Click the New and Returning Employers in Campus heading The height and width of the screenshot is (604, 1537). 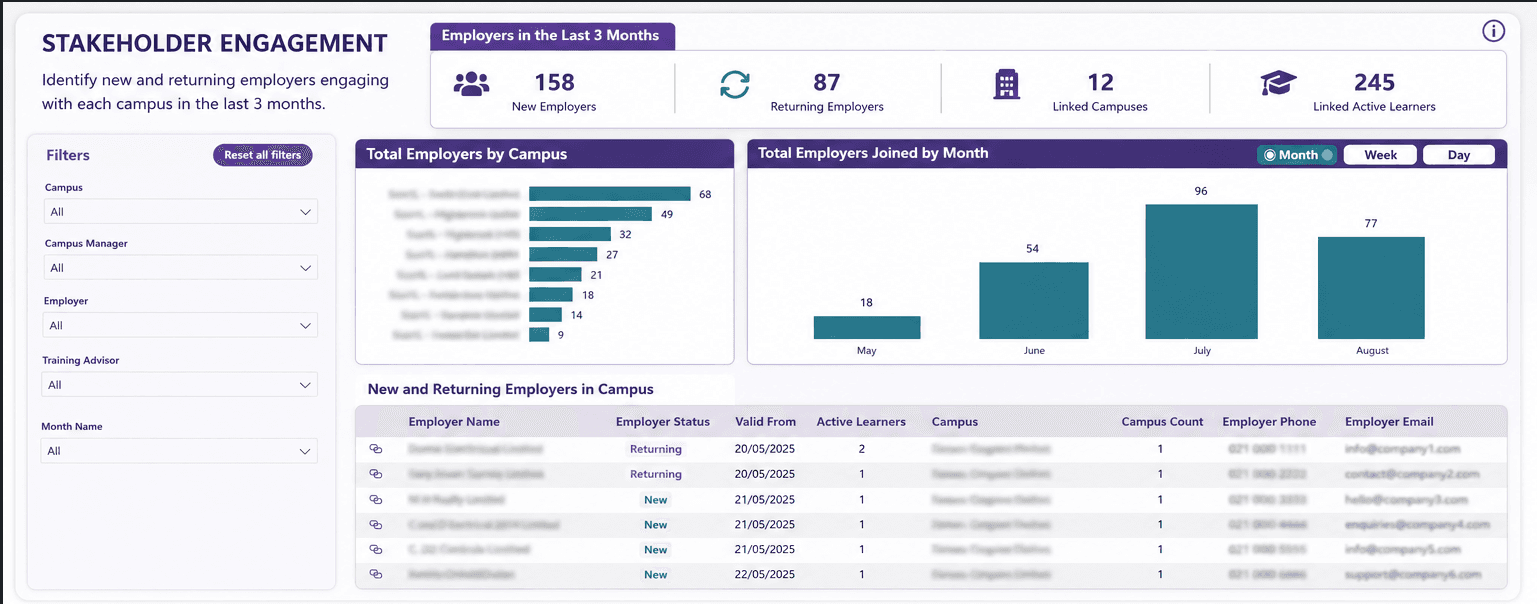(511, 389)
